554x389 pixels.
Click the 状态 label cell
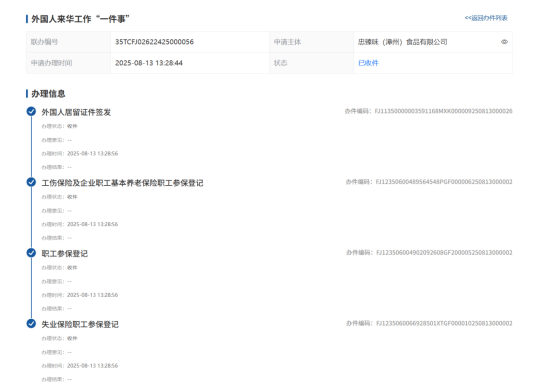click(x=311, y=63)
